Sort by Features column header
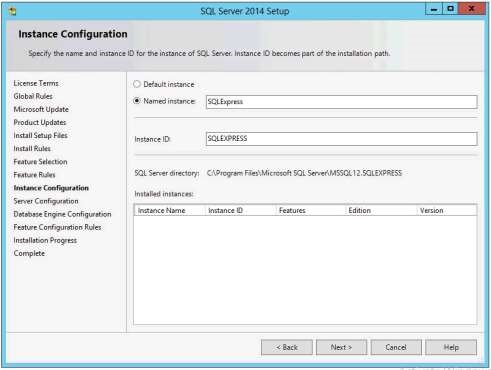This screenshot has width=491, height=370. pyautogui.click(x=310, y=210)
